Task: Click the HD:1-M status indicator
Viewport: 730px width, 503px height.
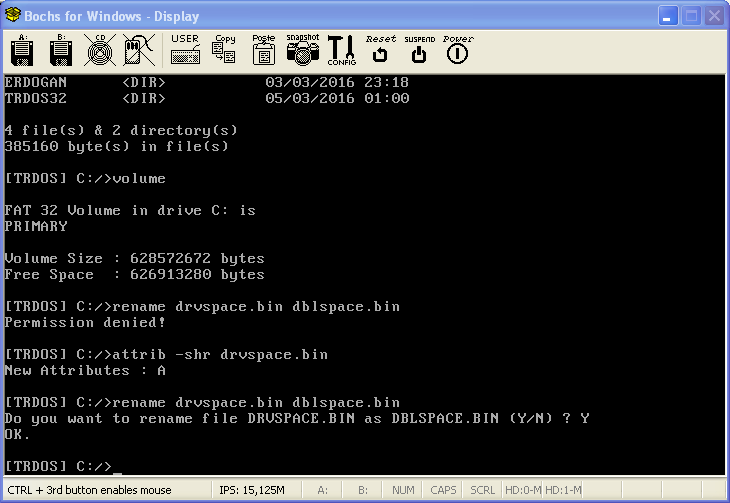Action: click(563, 490)
